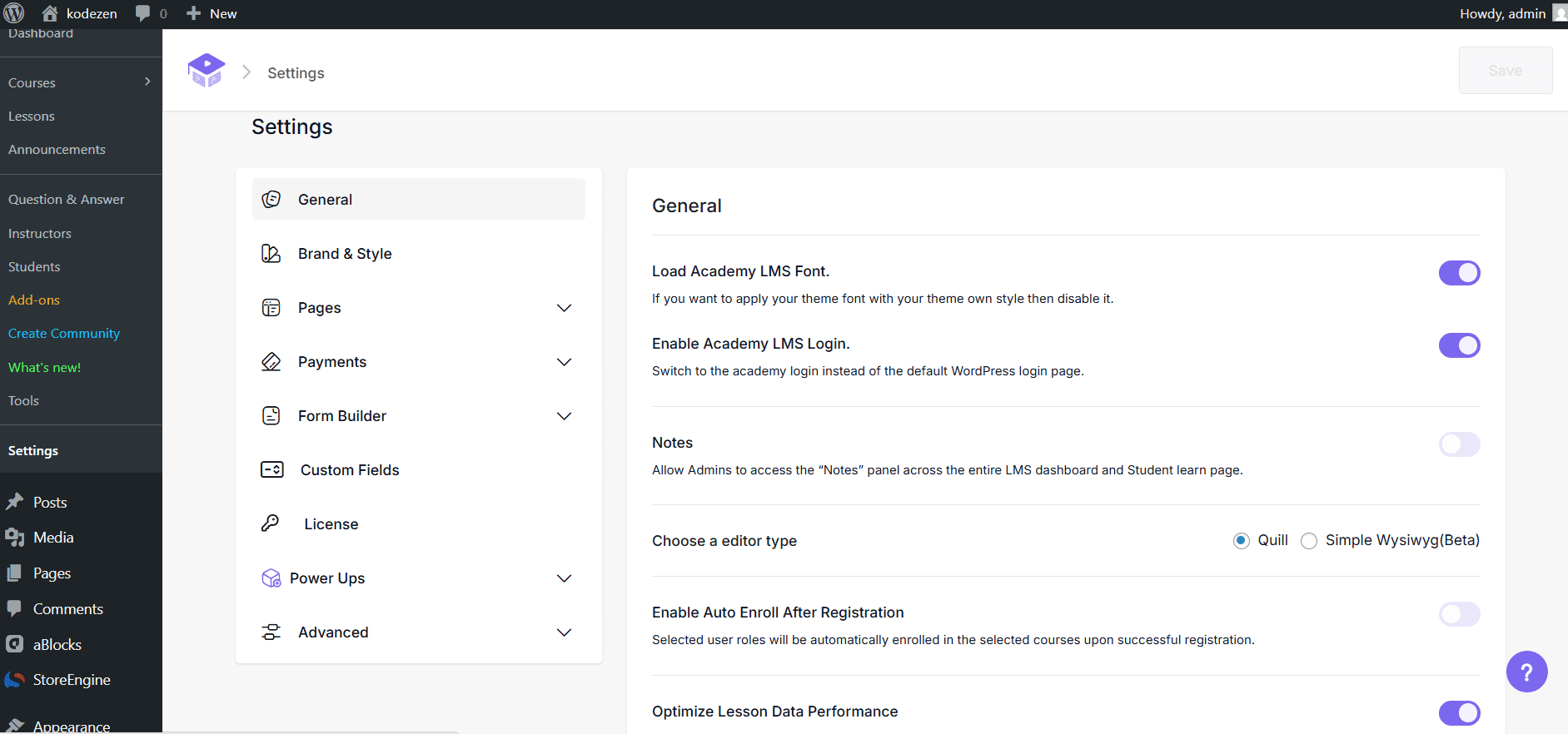
Task: Click the Power Ups box icon
Action: click(271, 578)
